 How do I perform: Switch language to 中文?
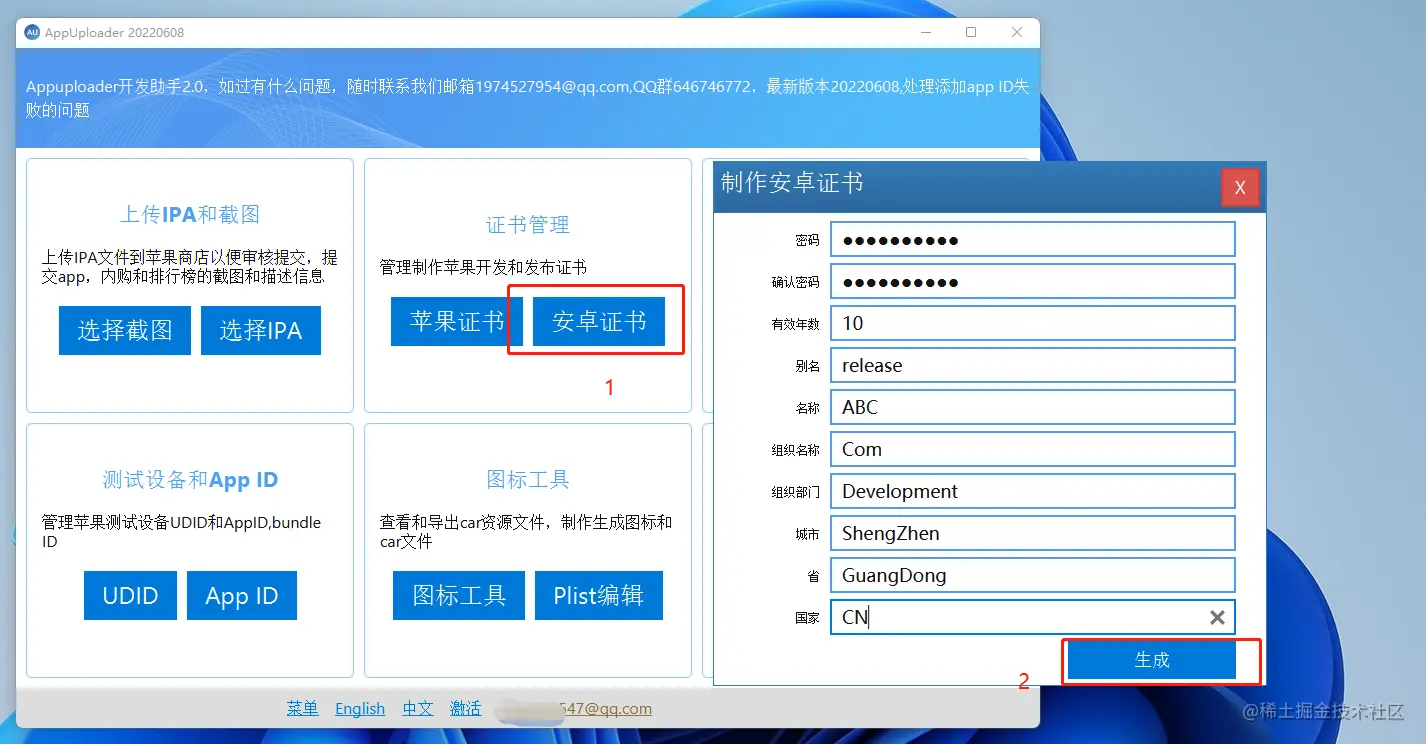coord(417,708)
